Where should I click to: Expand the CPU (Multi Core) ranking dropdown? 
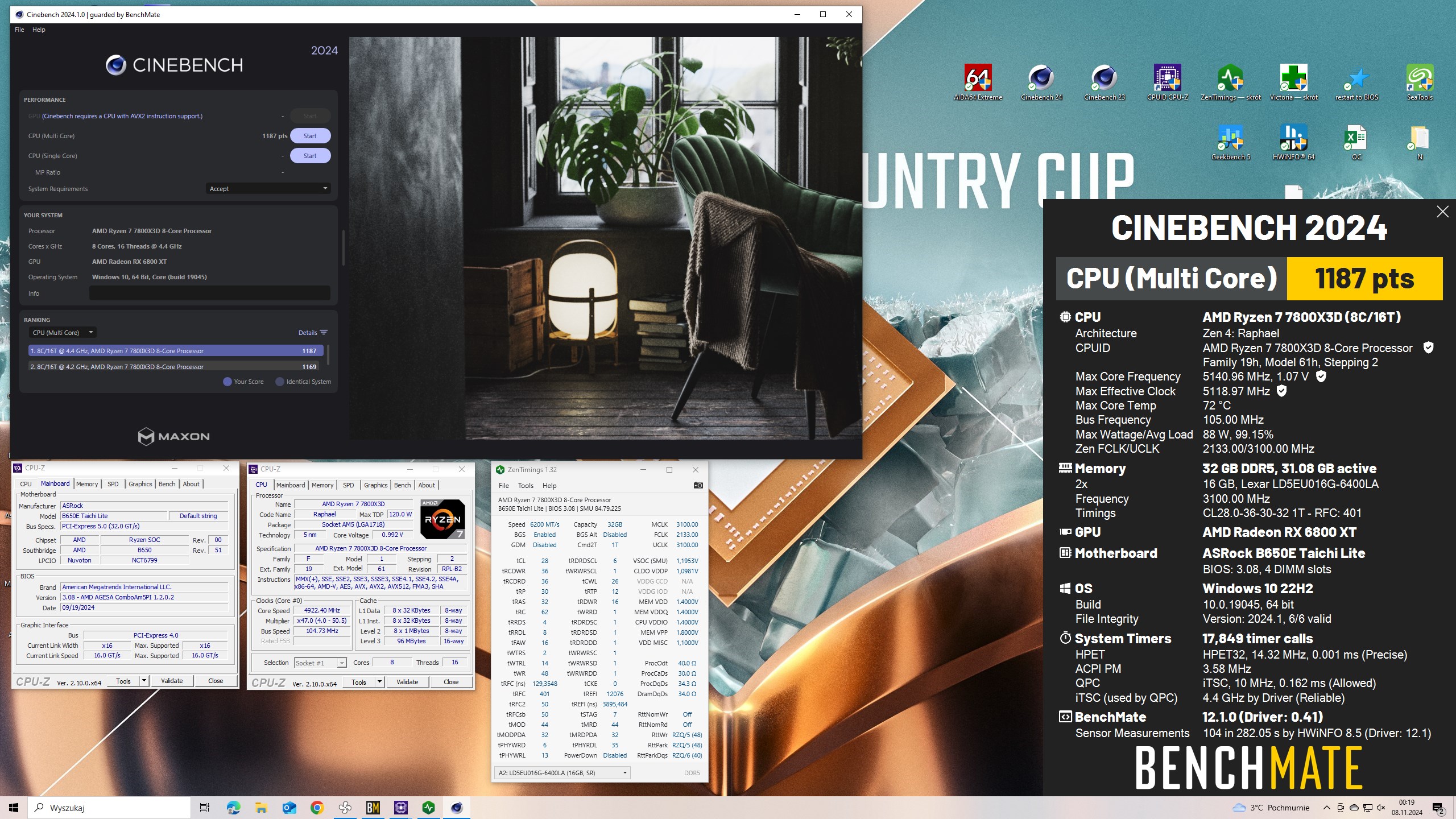62,332
